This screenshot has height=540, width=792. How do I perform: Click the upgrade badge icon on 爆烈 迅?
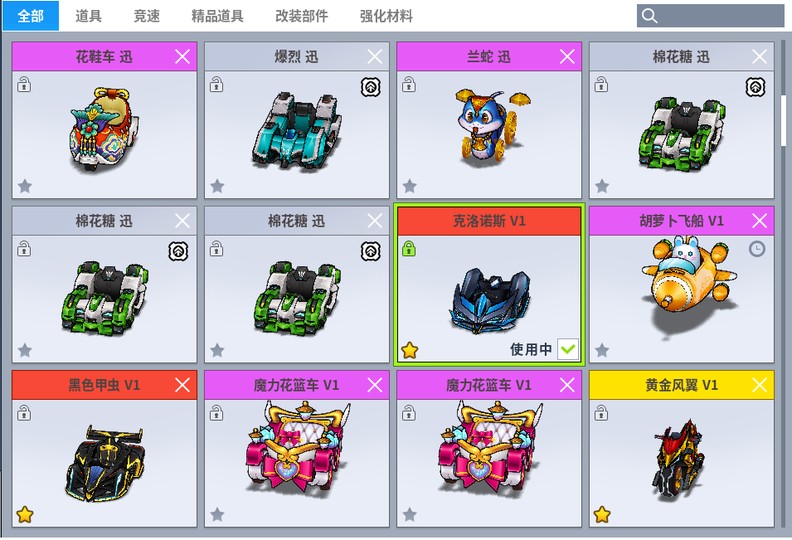tap(370, 87)
